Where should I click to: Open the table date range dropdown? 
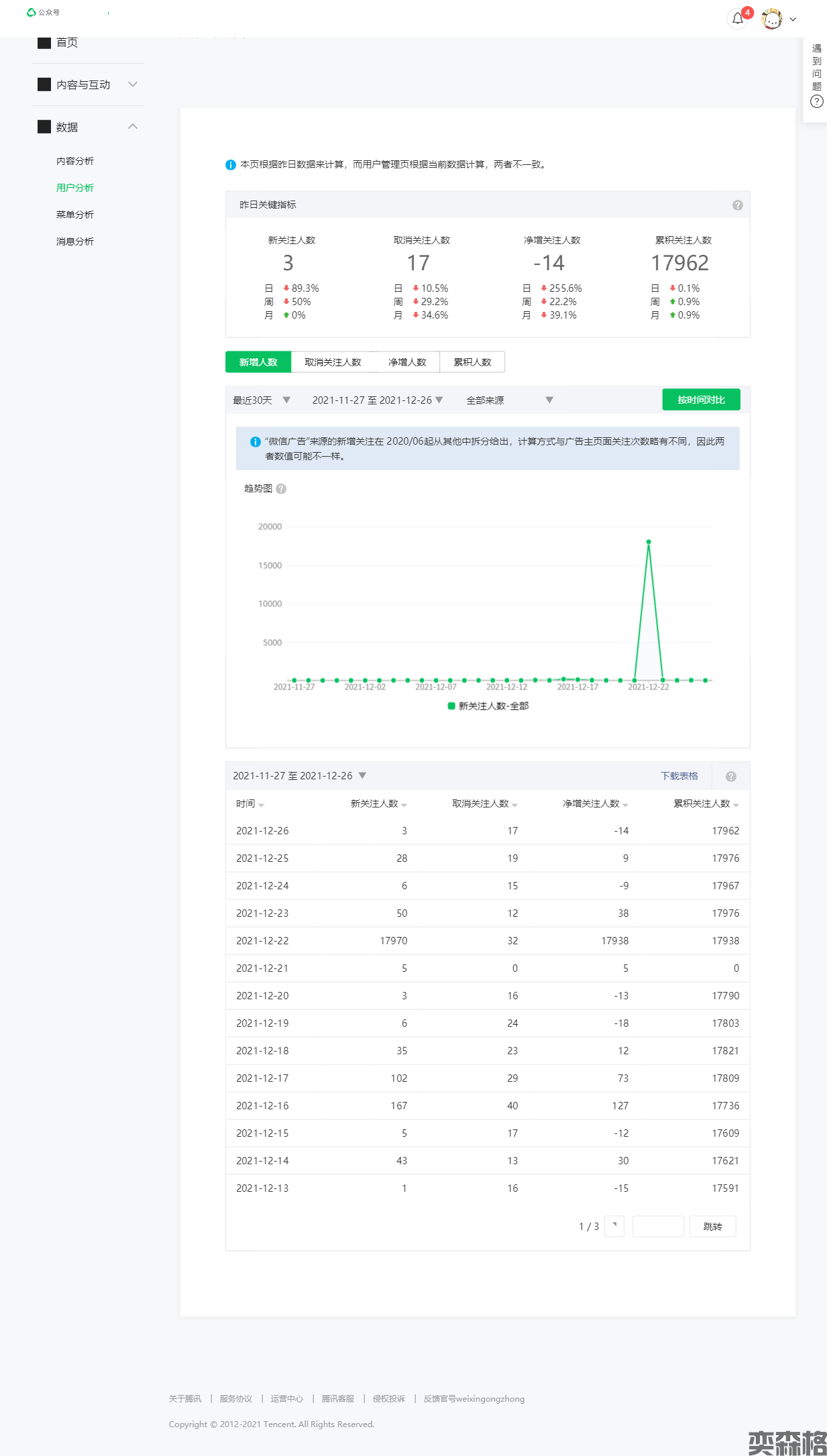click(x=299, y=776)
